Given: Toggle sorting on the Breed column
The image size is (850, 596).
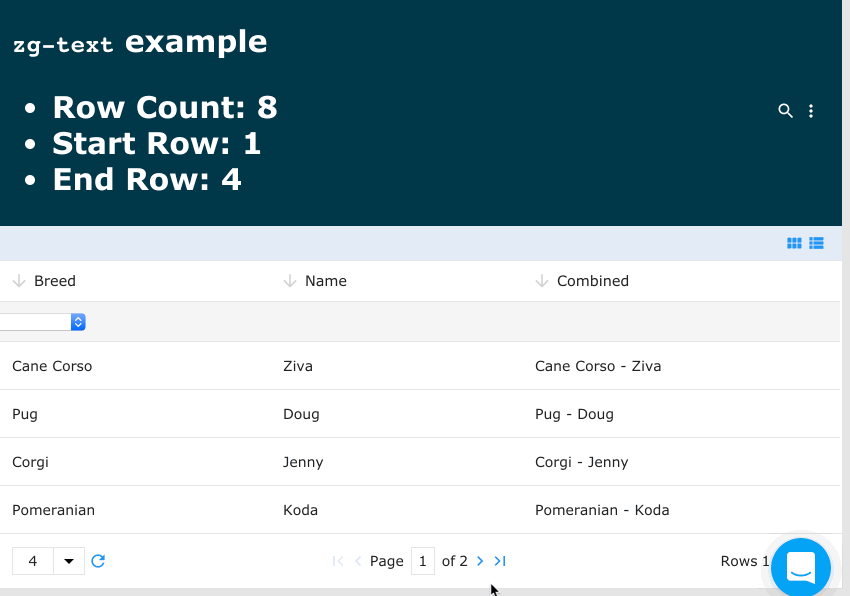Looking at the screenshot, I should 57,281.
